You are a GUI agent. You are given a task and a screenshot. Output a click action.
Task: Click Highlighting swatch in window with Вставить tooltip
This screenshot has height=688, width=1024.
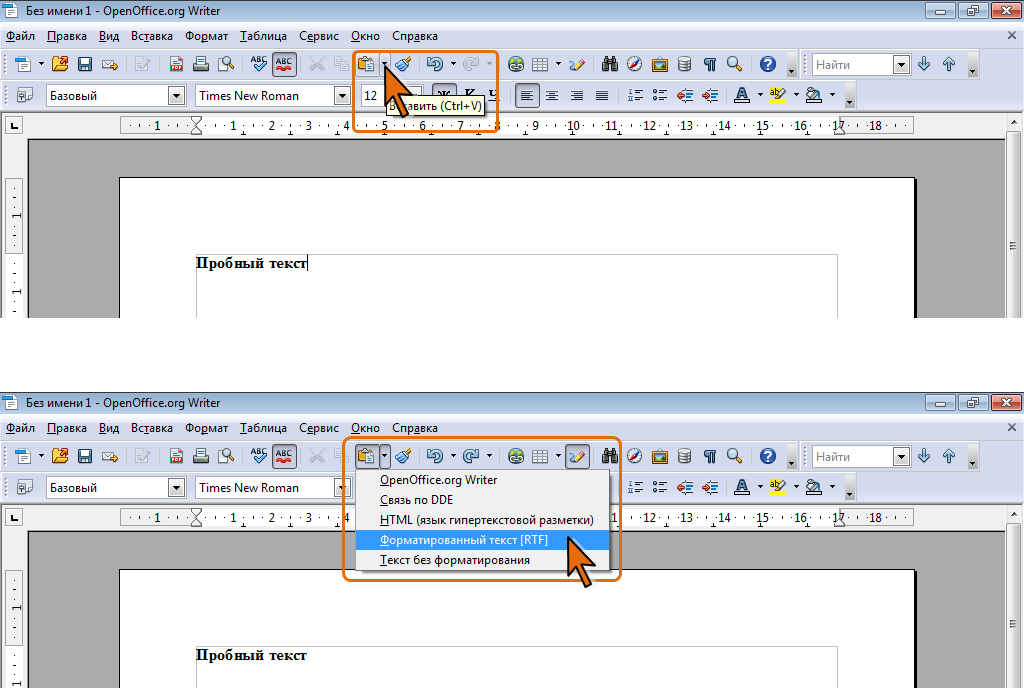click(778, 95)
